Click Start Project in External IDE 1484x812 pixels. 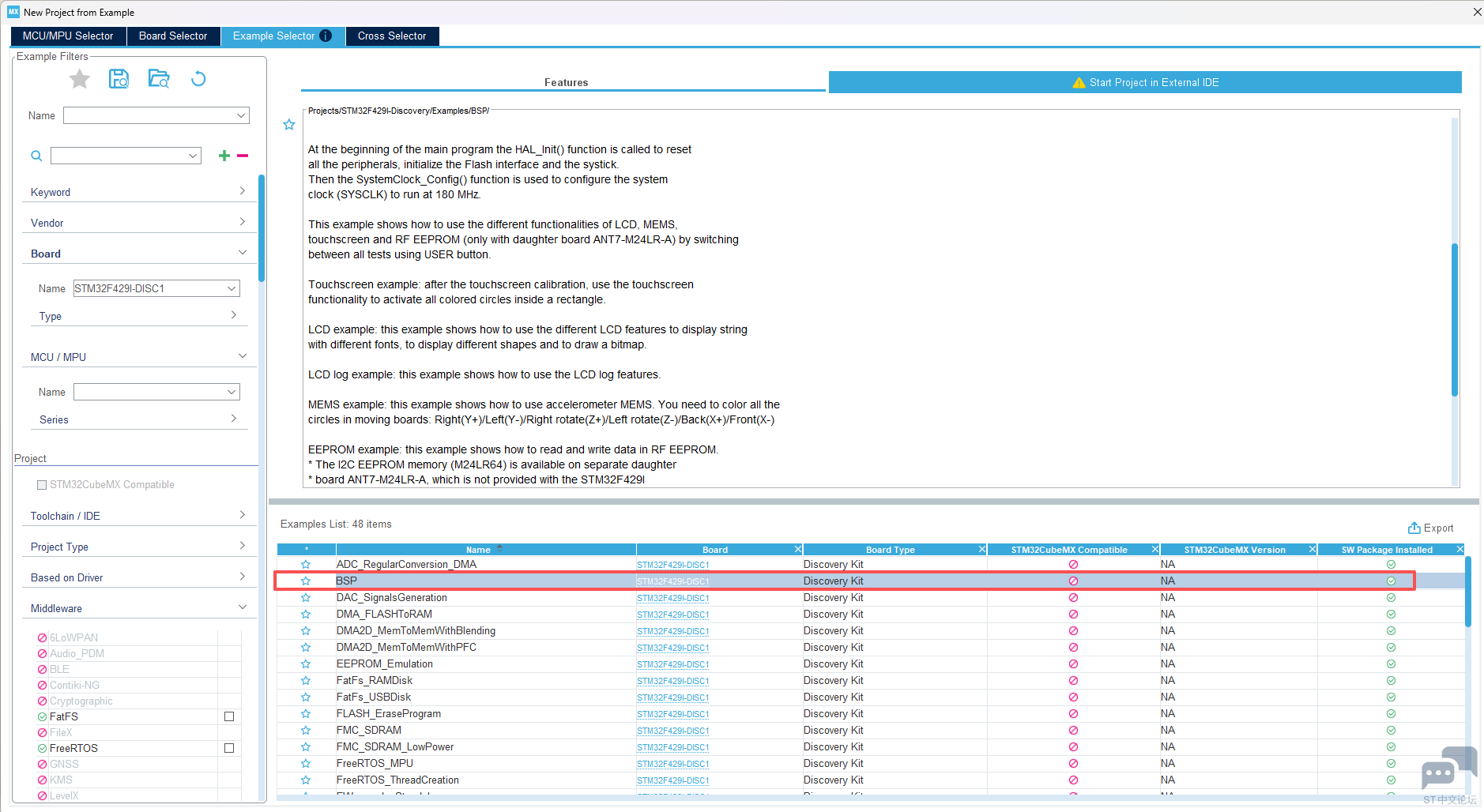pos(1145,82)
